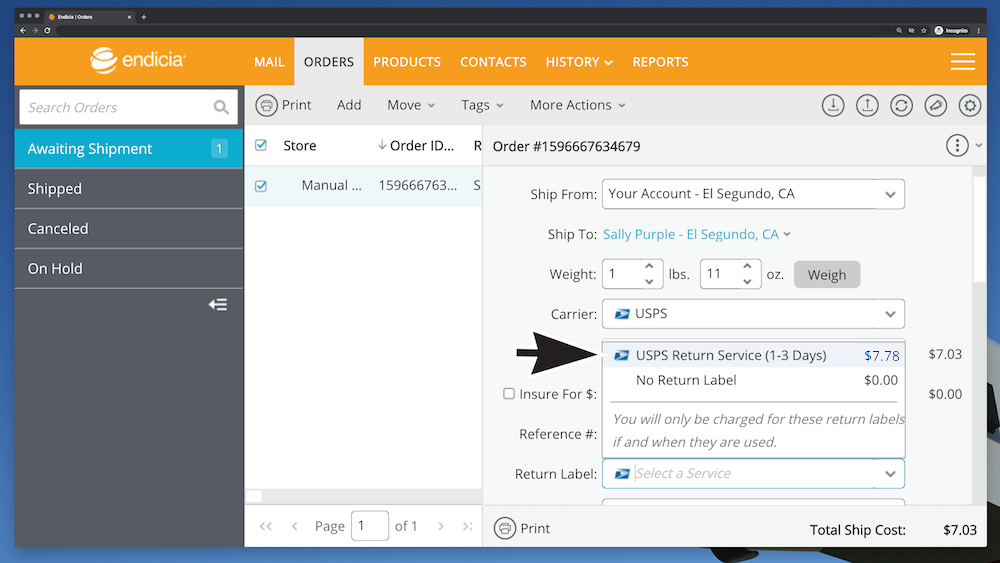This screenshot has height=563, width=1000.
Task: Sort by Order ID column header
Action: click(x=416, y=145)
